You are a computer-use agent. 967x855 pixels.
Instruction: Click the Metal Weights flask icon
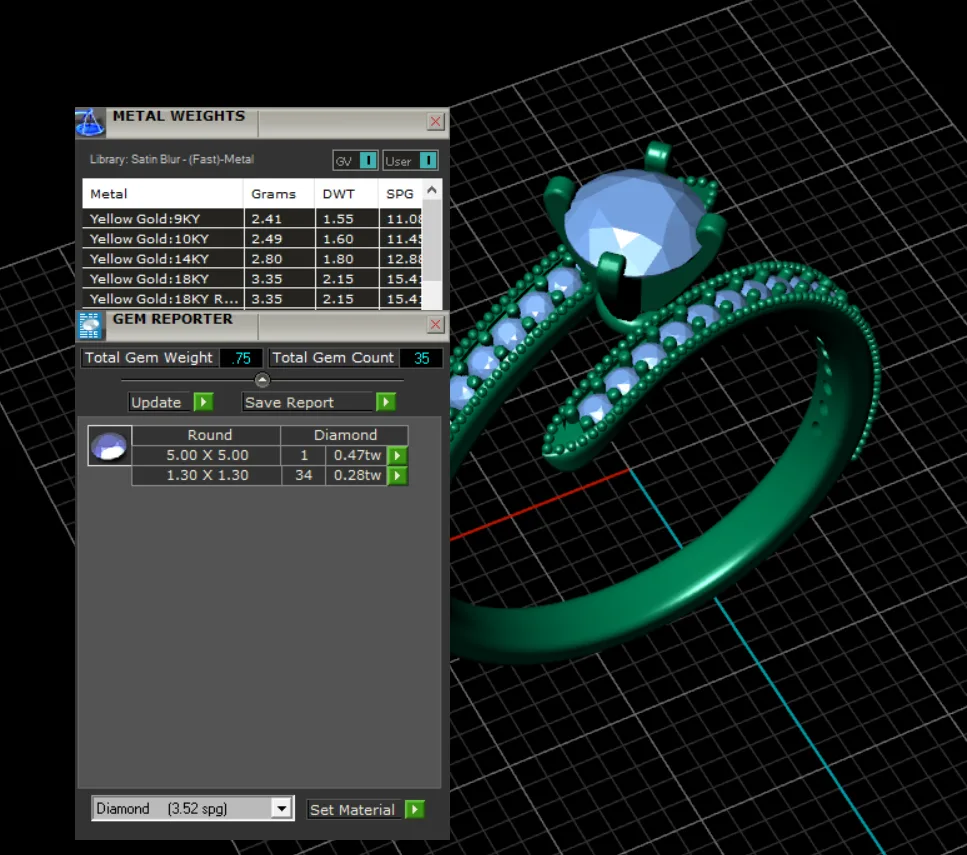pyautogui.click(x=90, y=123)
